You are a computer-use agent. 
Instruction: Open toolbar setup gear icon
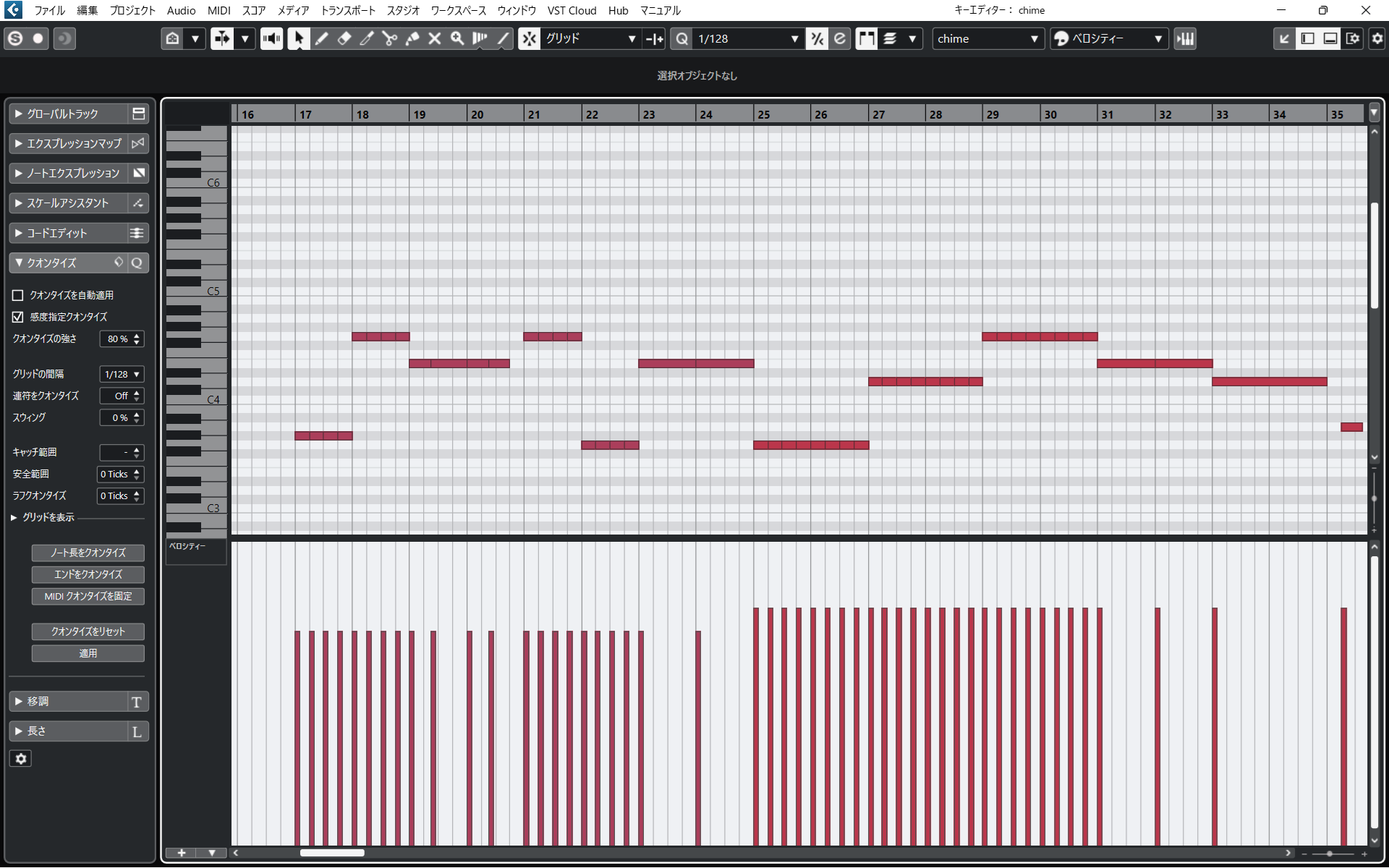coord(1377,38)
